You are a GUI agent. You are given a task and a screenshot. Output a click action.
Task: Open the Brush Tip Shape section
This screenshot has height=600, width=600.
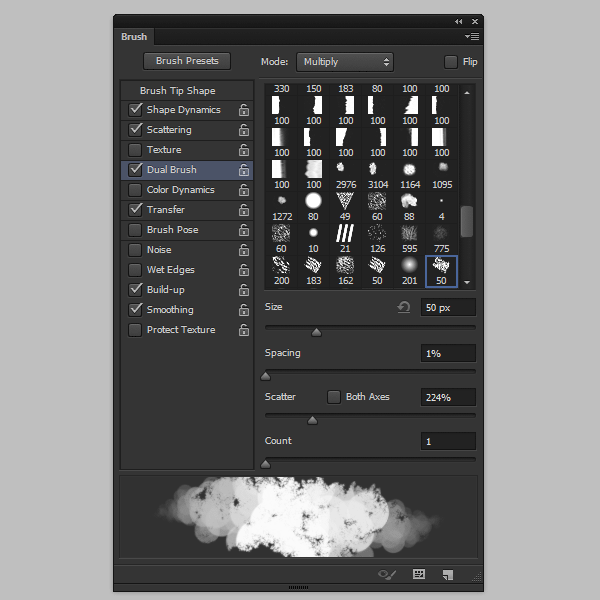coord(177,91)
